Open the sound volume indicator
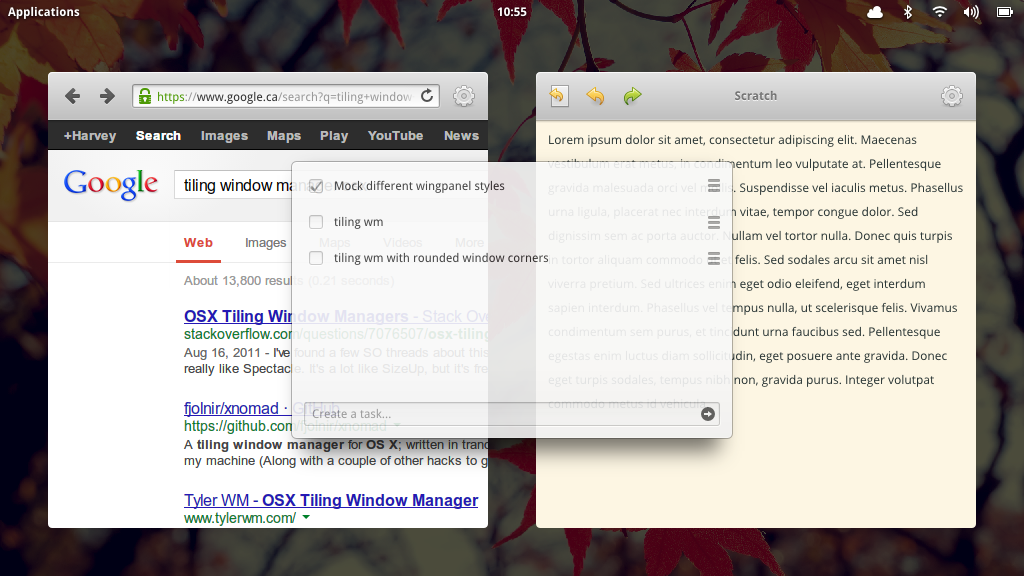This screenshot has height=576, width=1024. [x=971, y=12]
